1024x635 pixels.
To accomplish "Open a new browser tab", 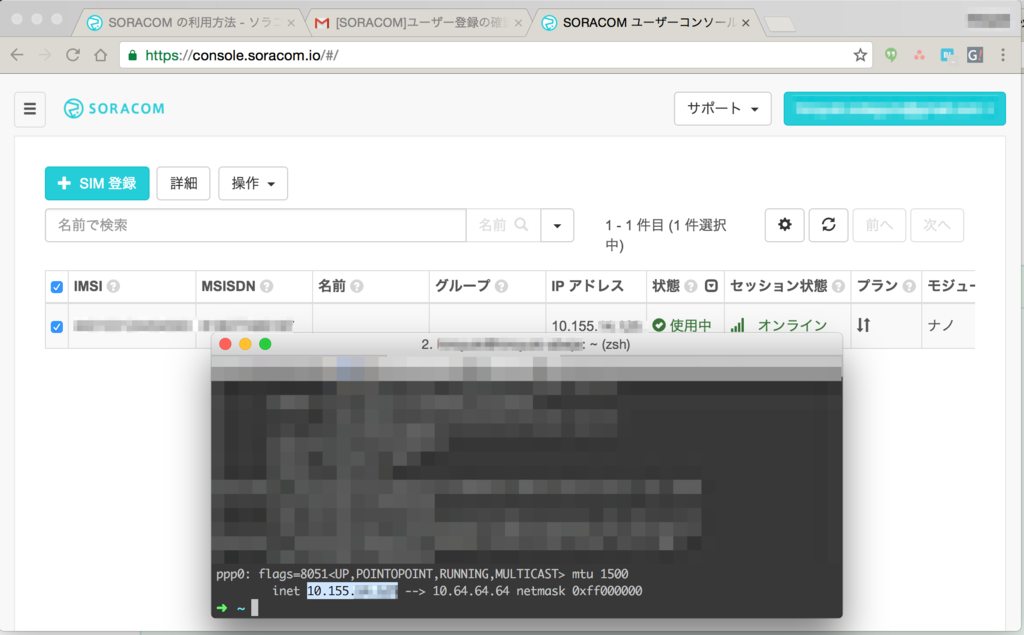I will [x=779, y=25].
